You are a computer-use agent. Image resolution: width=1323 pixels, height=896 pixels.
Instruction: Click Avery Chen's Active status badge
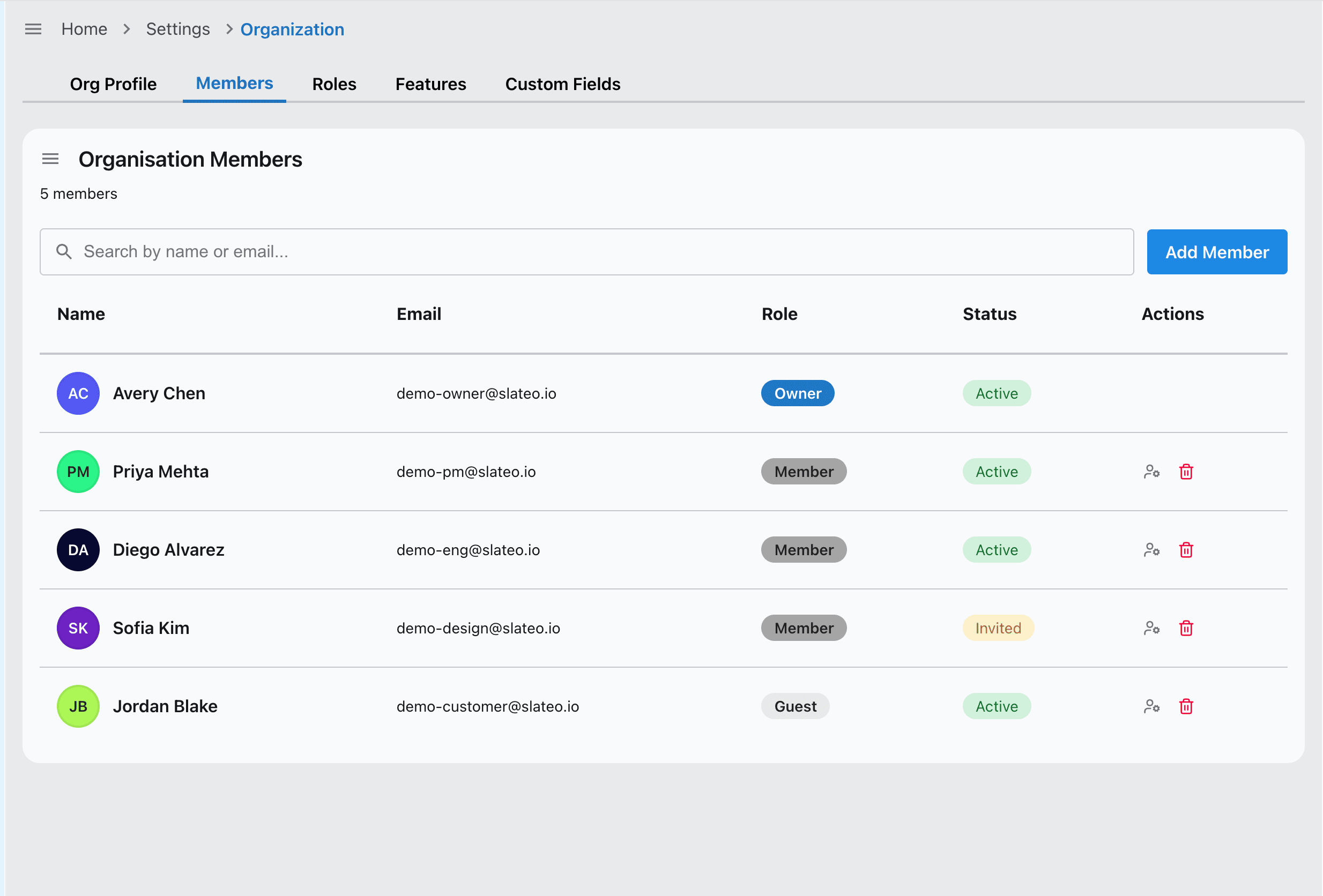coord(997,393)
